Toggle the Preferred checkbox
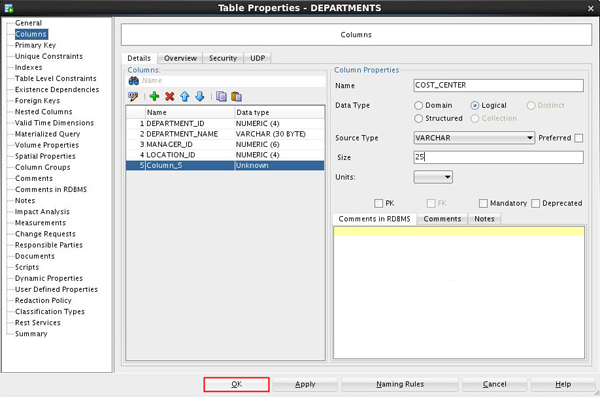Viewport: 600px width, 397px height. (x=579, y=138)
